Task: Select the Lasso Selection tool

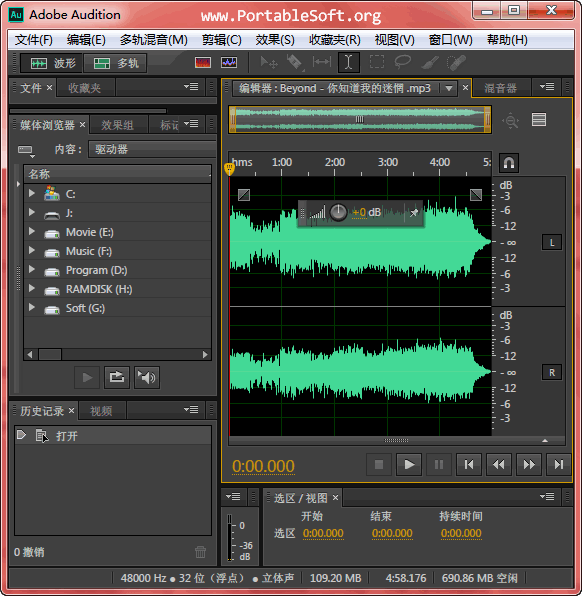Action: 403,62
